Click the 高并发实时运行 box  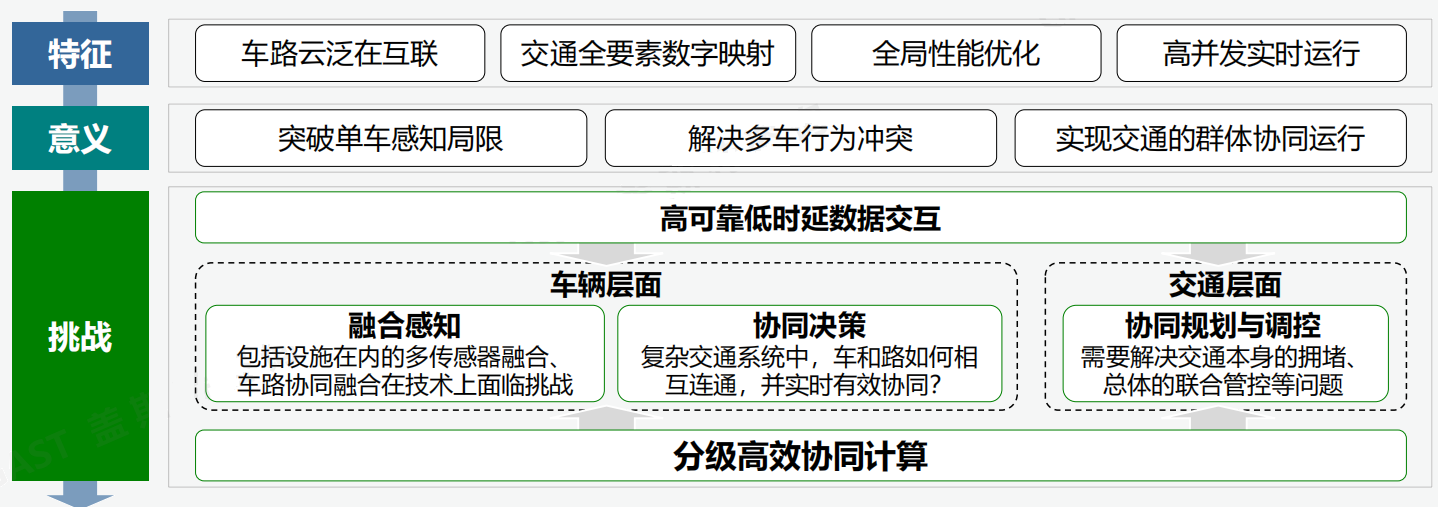click(1261, 53)
